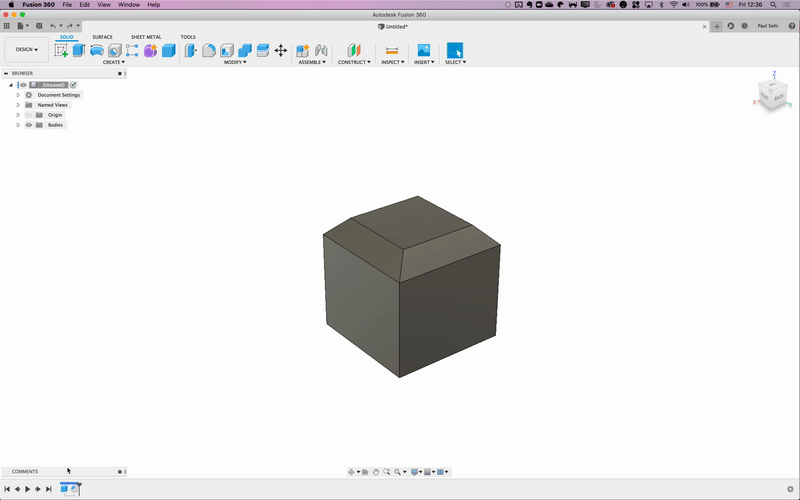The width and height of the screenshot is (800, 500).
Task: Expand the Named Views node
Action: coord(18,105)
